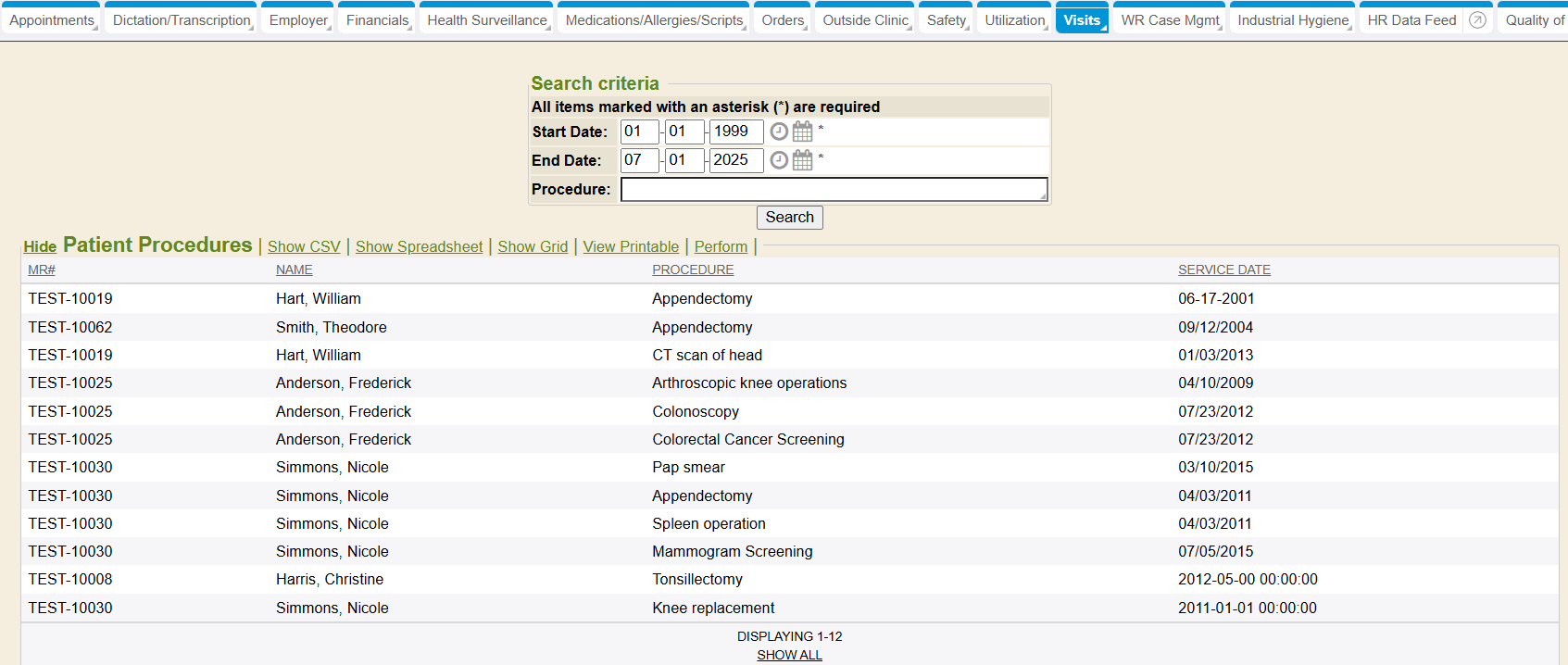Hide the Patient Procedures section
Image resolution: width=1568 pixels, height=665 pixels.
click(x=40, y=246)
